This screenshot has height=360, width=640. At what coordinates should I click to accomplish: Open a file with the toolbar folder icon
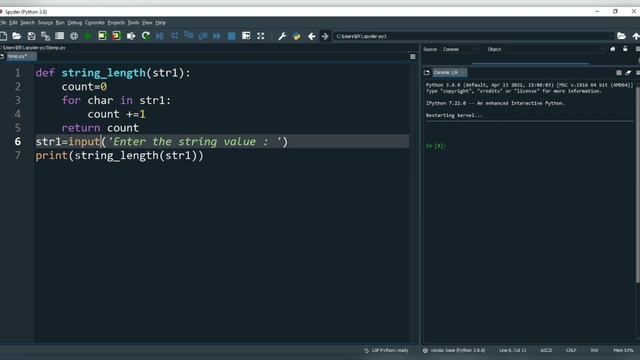tap(17, 36)
